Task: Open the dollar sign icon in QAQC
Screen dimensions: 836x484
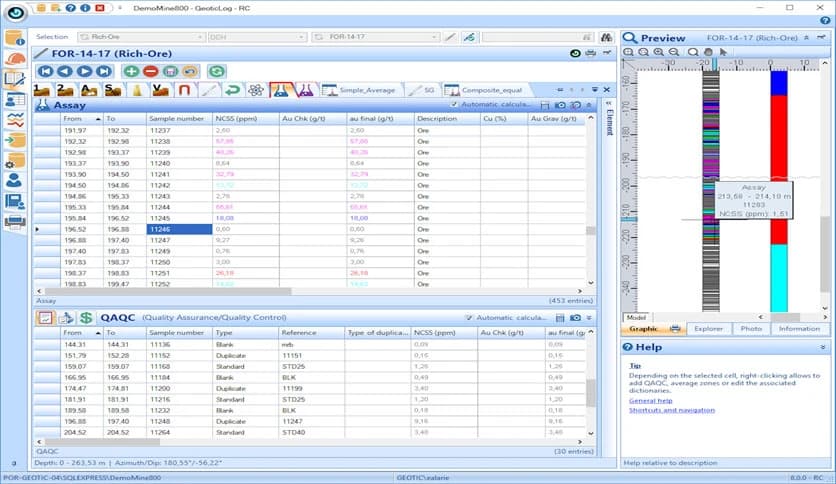Action: click(86, 317)
